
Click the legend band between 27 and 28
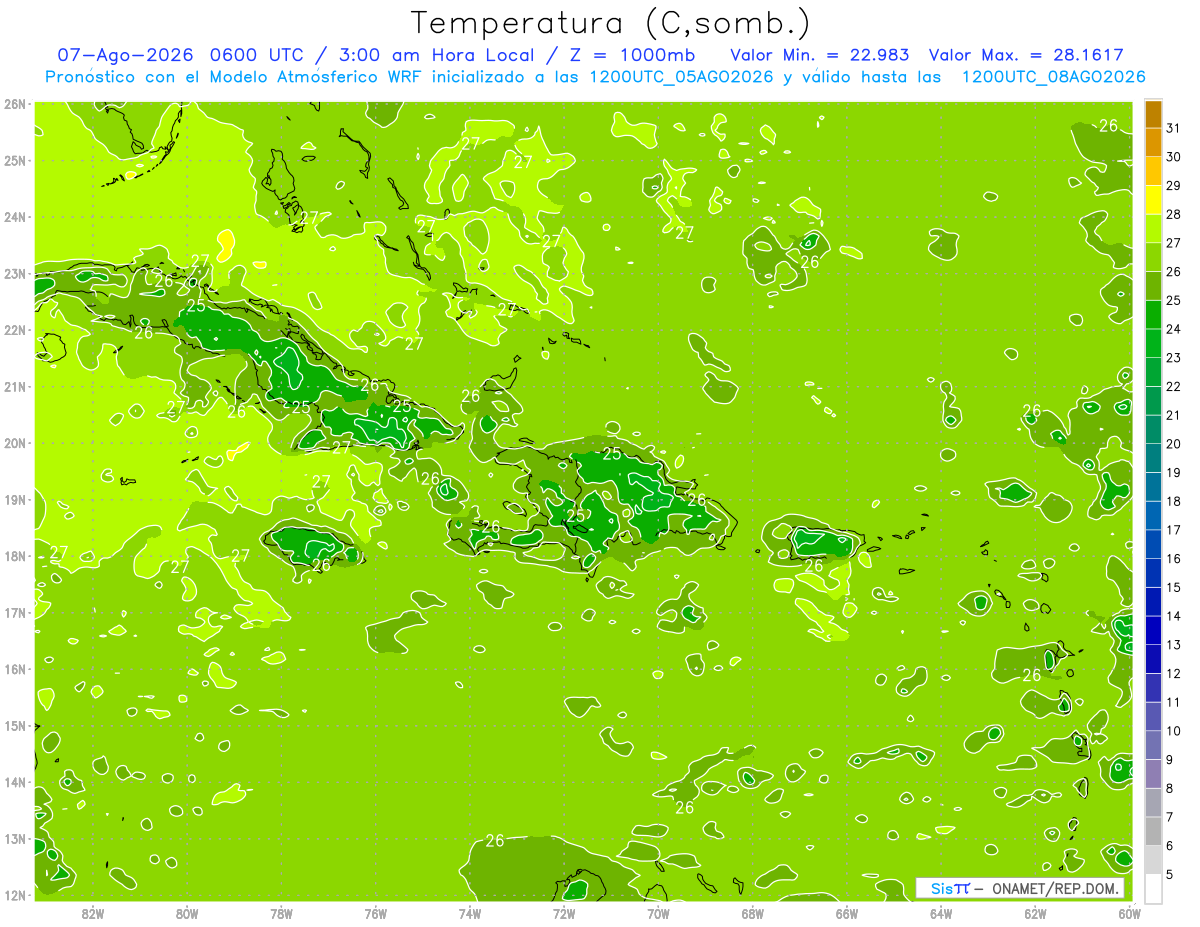[1152, 229]
